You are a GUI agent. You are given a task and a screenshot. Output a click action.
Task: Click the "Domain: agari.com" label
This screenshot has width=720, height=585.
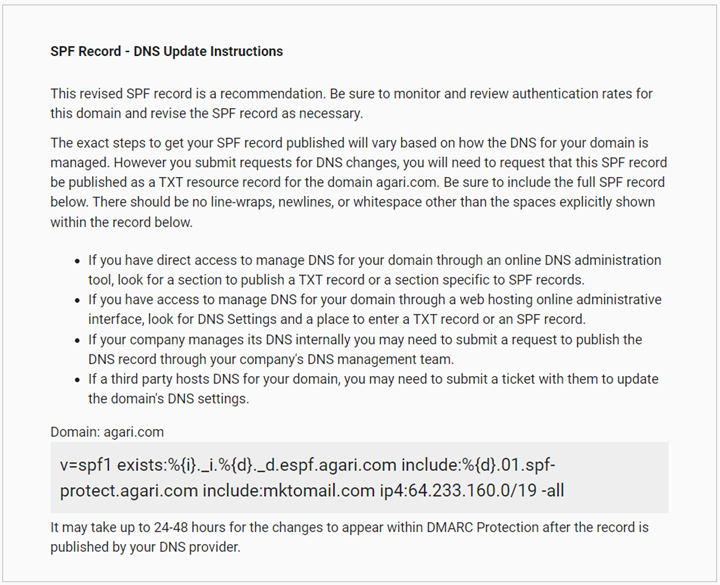[107, 432]
